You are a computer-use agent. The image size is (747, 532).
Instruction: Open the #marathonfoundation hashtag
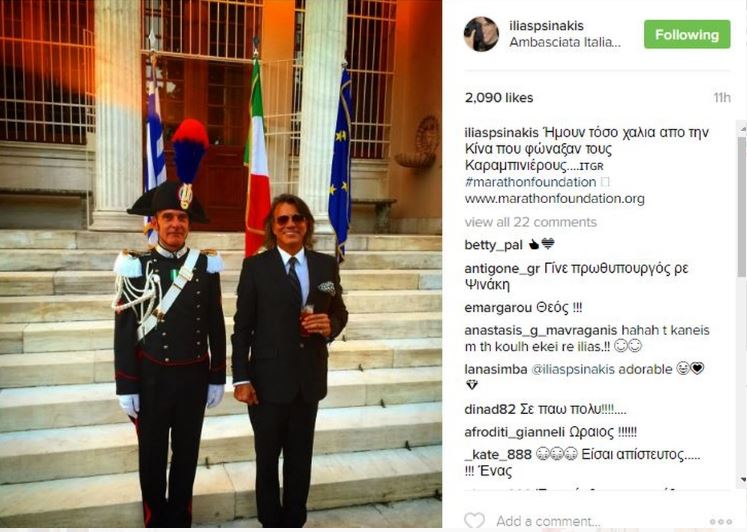530,182
